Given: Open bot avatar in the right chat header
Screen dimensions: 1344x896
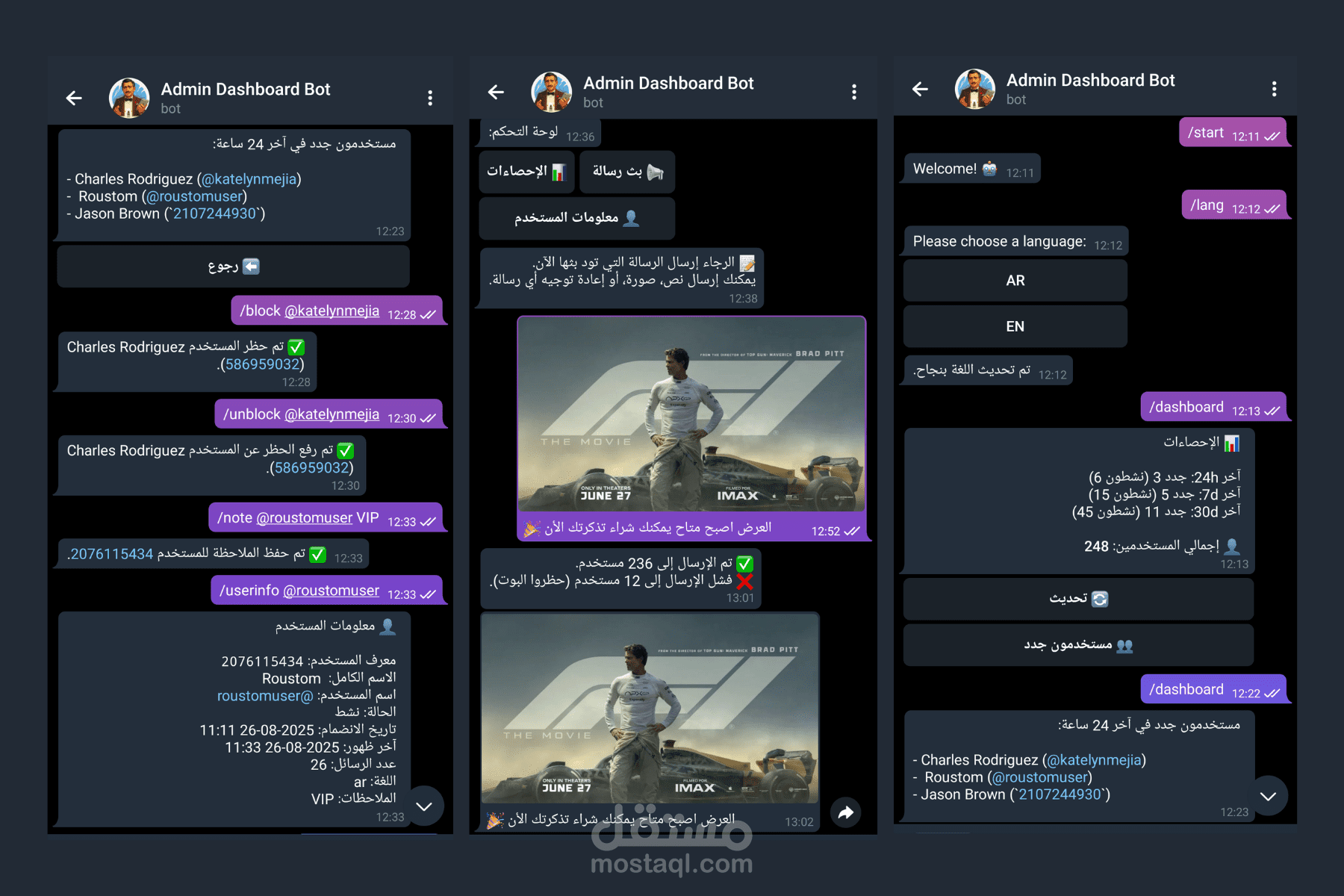Looking at the screenshot, I should pyautogui.click(x=975, y=89).
